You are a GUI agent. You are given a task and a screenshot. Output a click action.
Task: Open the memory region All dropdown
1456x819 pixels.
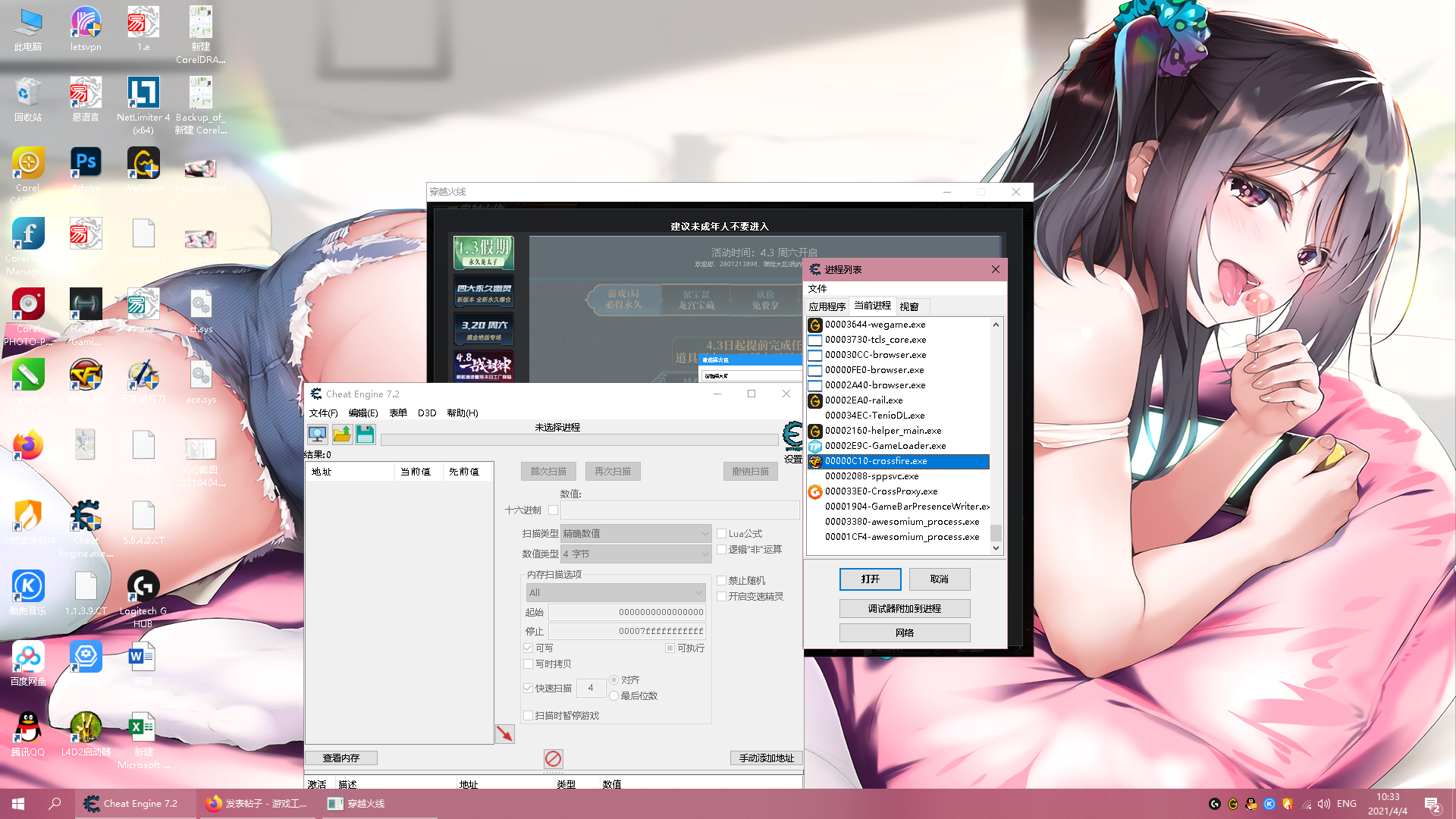616,593
